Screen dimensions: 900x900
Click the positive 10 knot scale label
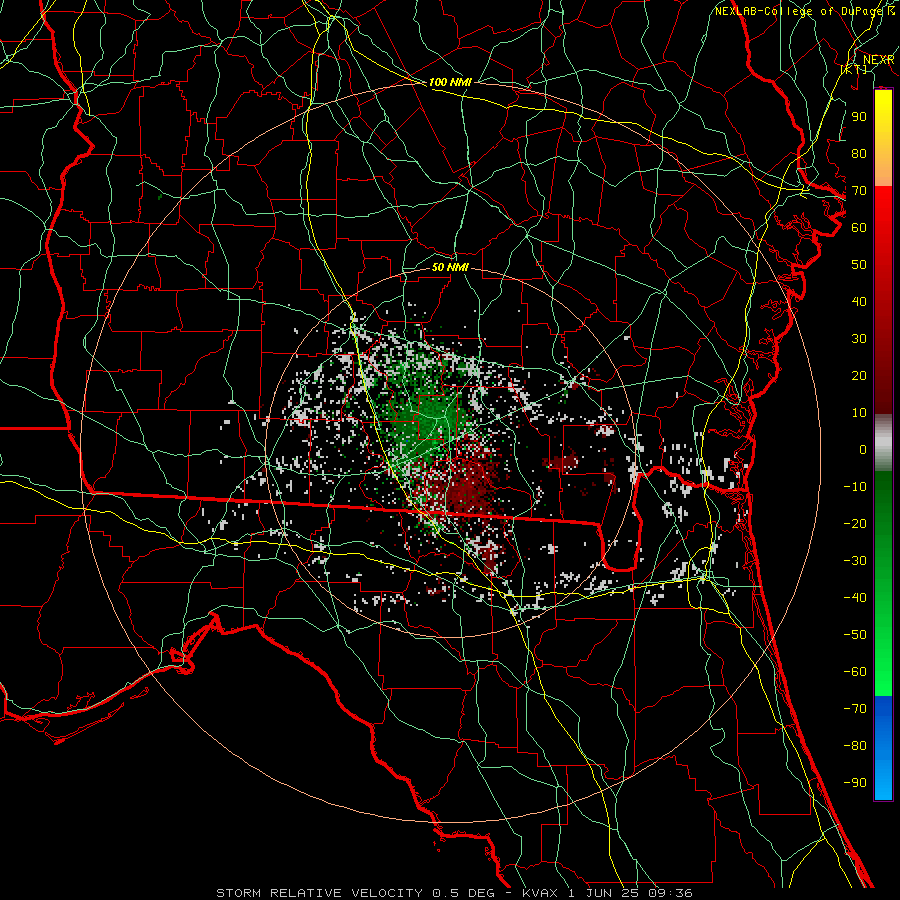(x=859, y=413)
